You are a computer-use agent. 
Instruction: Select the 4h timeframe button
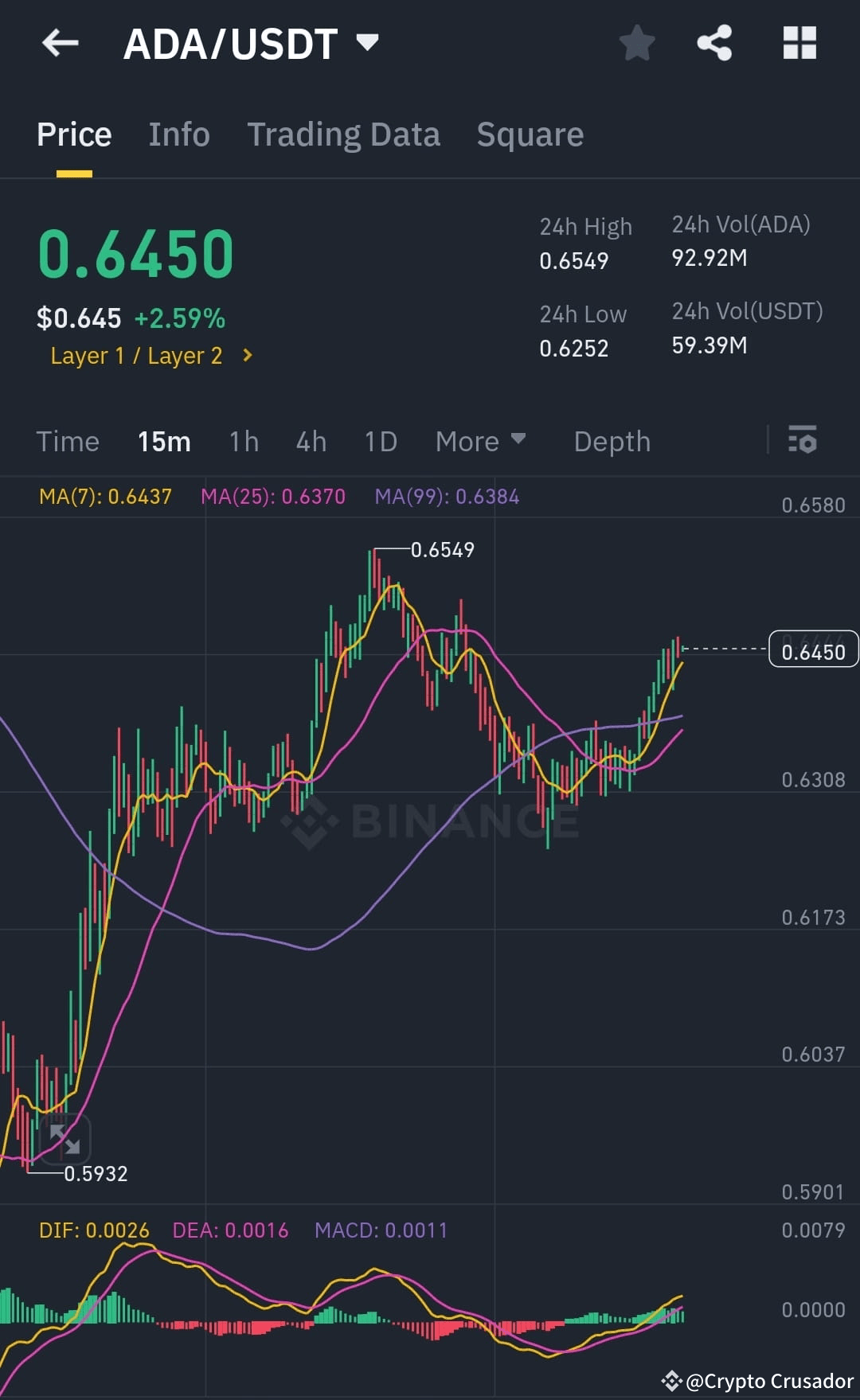[x=311, y=441]
